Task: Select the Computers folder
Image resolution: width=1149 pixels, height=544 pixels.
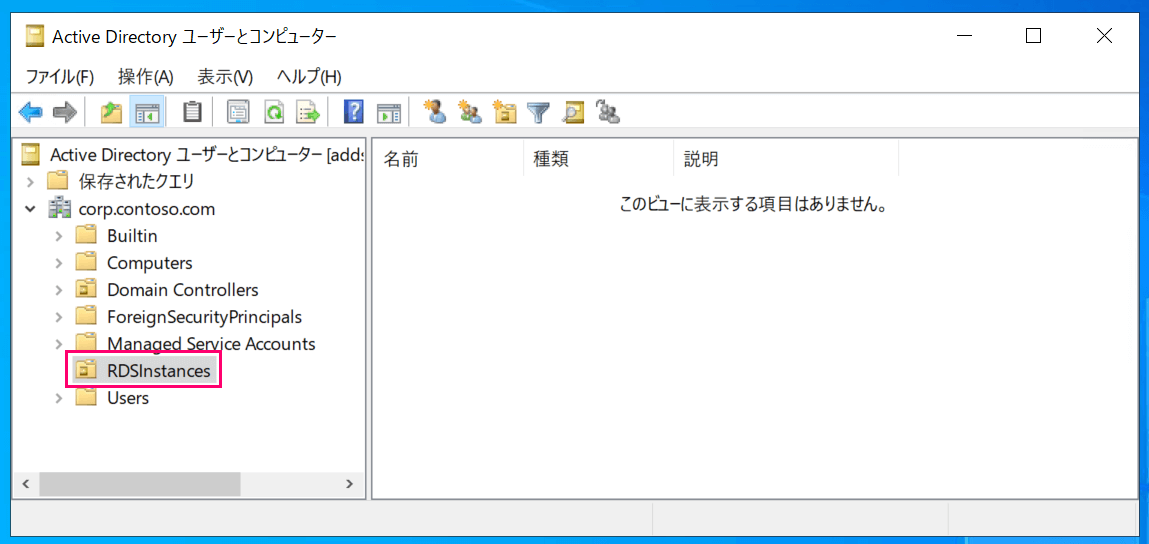Action: click(x=149, y=263)
